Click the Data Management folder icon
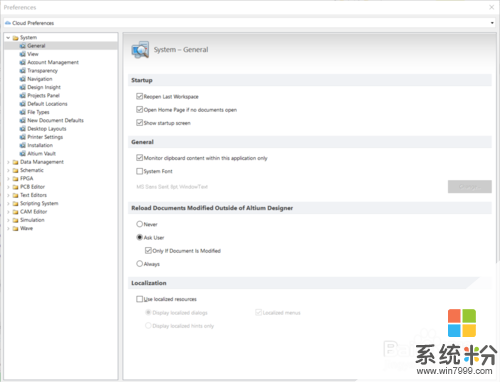Screen dimensions: 500x382 (15, 162)
